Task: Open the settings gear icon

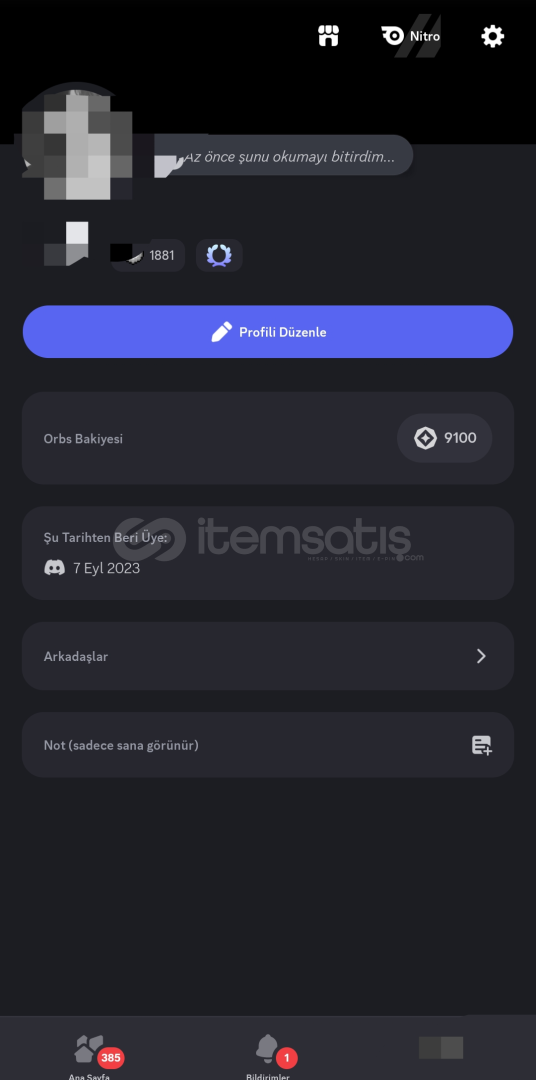Action: (x=493, y=36)
